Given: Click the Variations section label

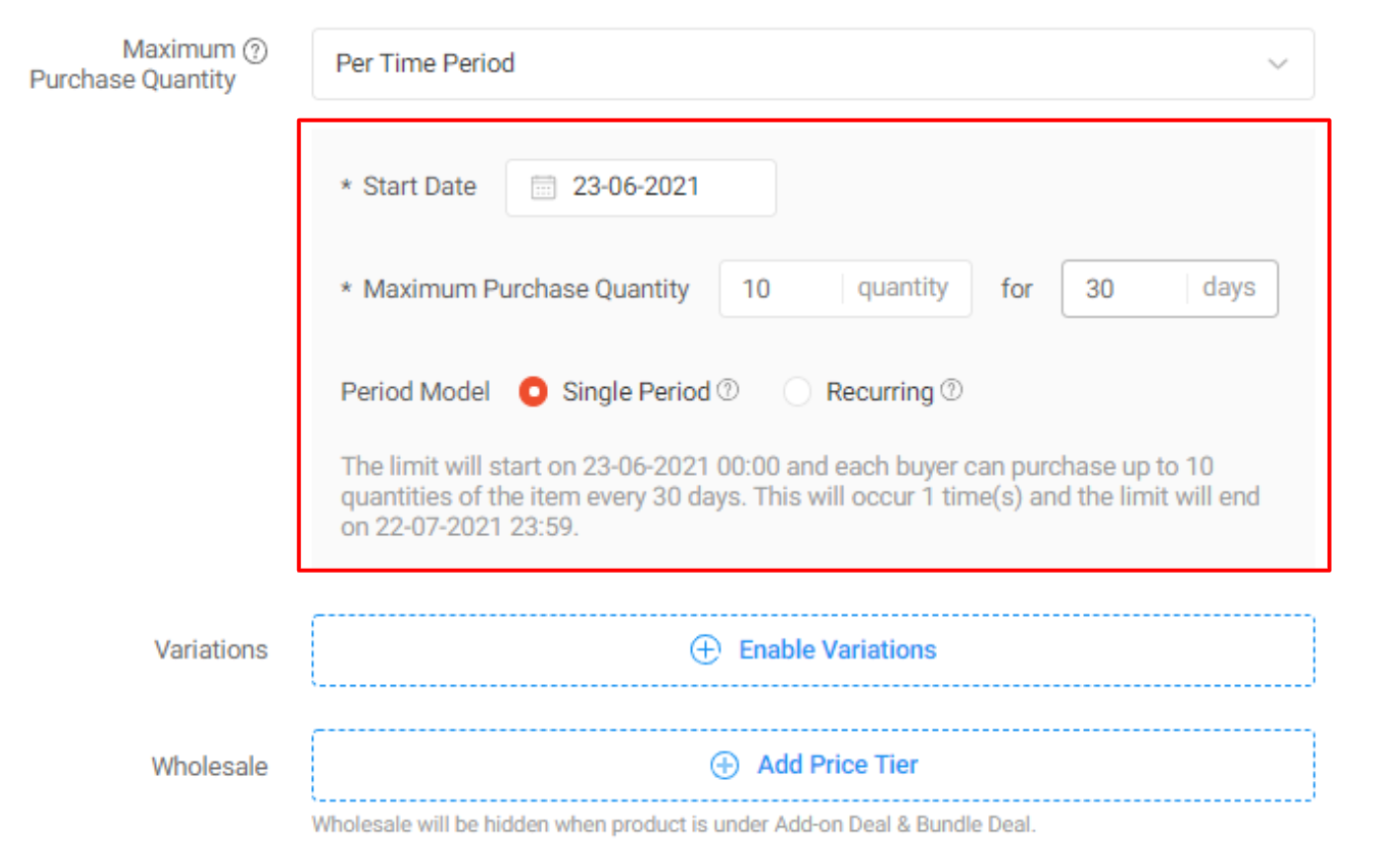Looking at the screenshot, I should [210, 650].
